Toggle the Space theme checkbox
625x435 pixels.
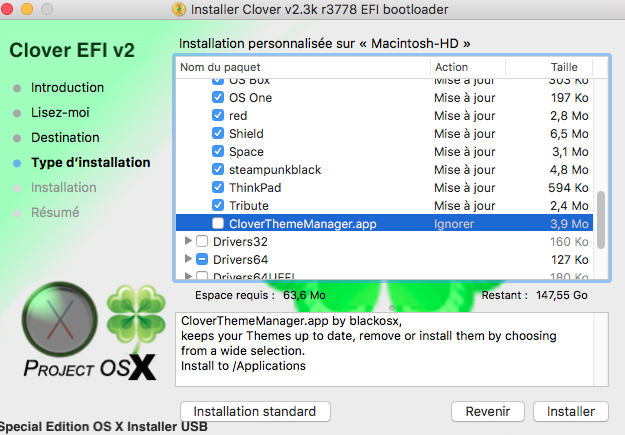click(218, 151)
